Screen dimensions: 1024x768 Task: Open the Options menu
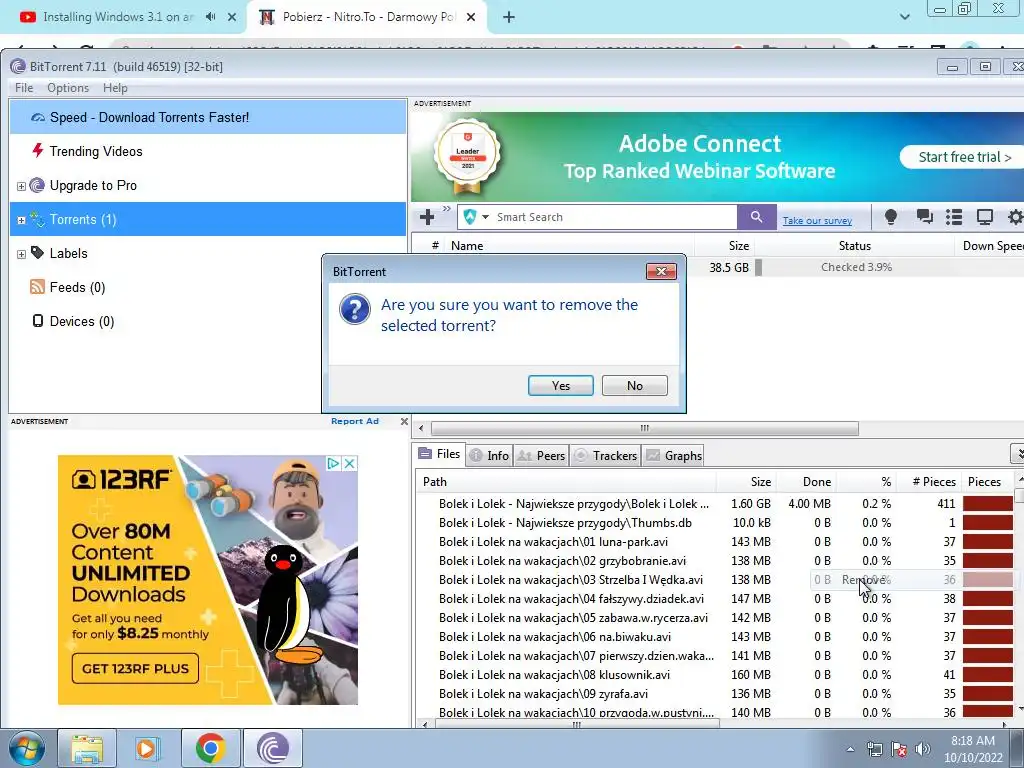click(68, 88)
